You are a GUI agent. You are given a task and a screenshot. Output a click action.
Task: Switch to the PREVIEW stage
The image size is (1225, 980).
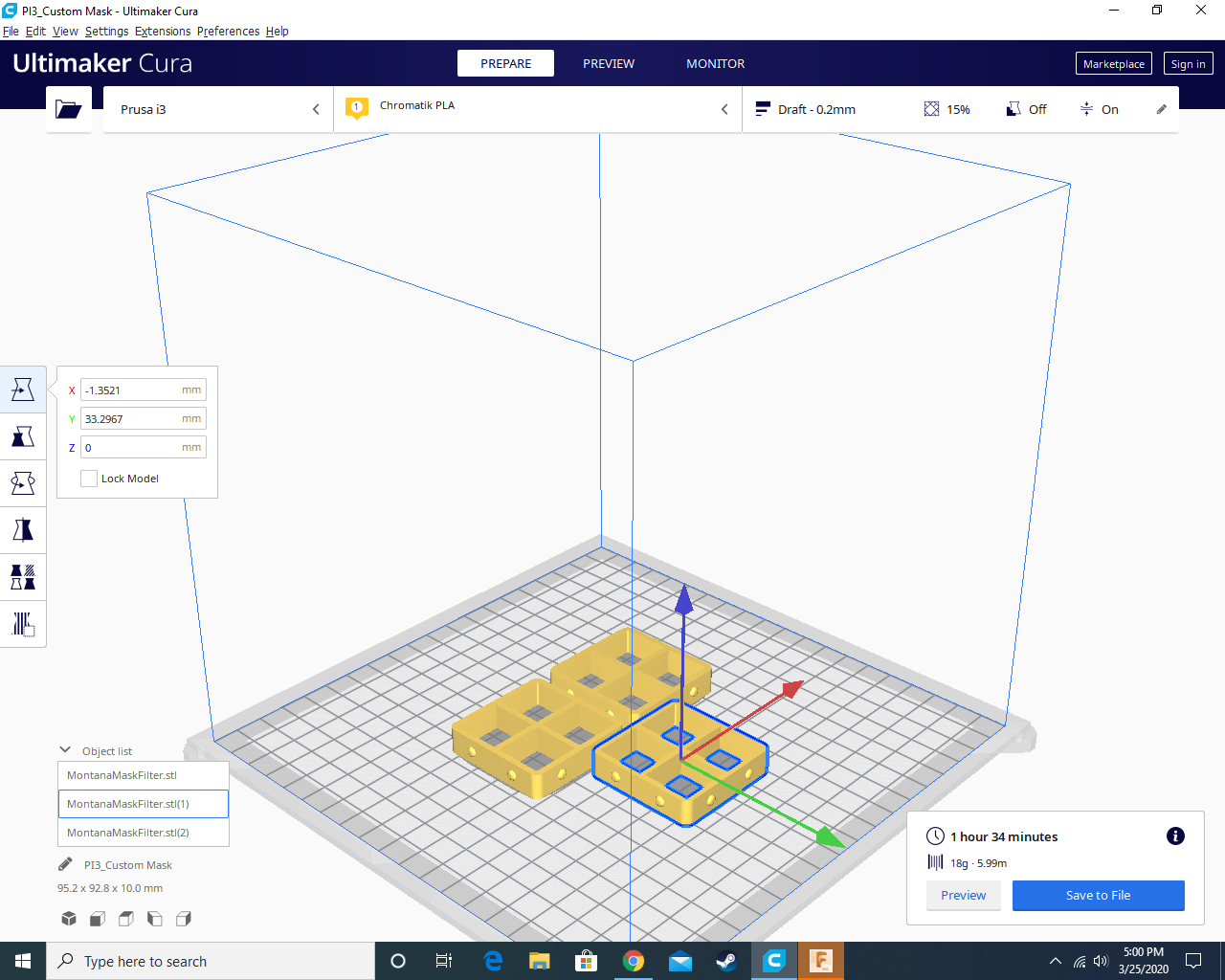tap(609, 63)
